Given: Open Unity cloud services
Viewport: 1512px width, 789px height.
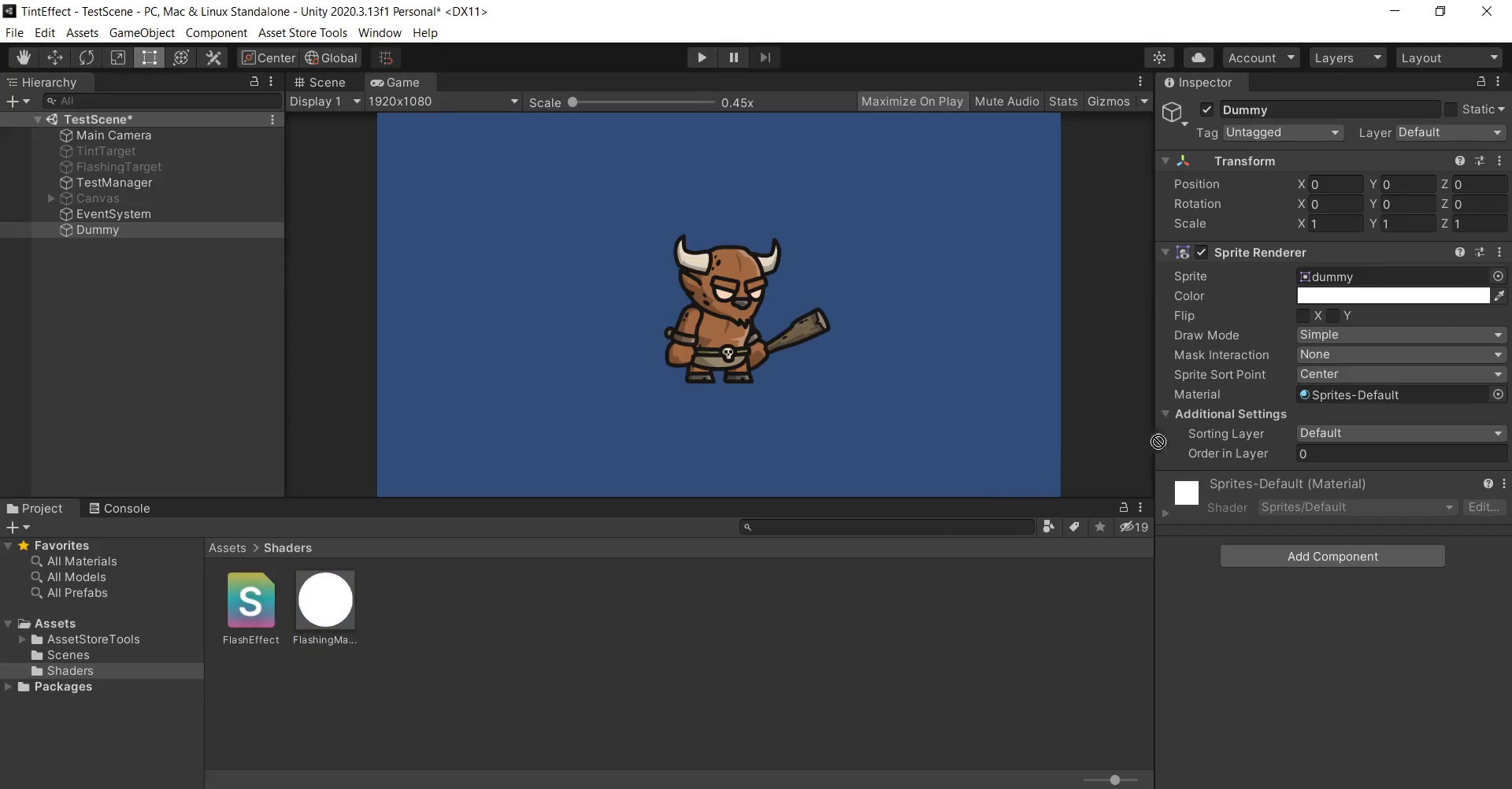Looking at the screenshot, I should [1198, 57].
